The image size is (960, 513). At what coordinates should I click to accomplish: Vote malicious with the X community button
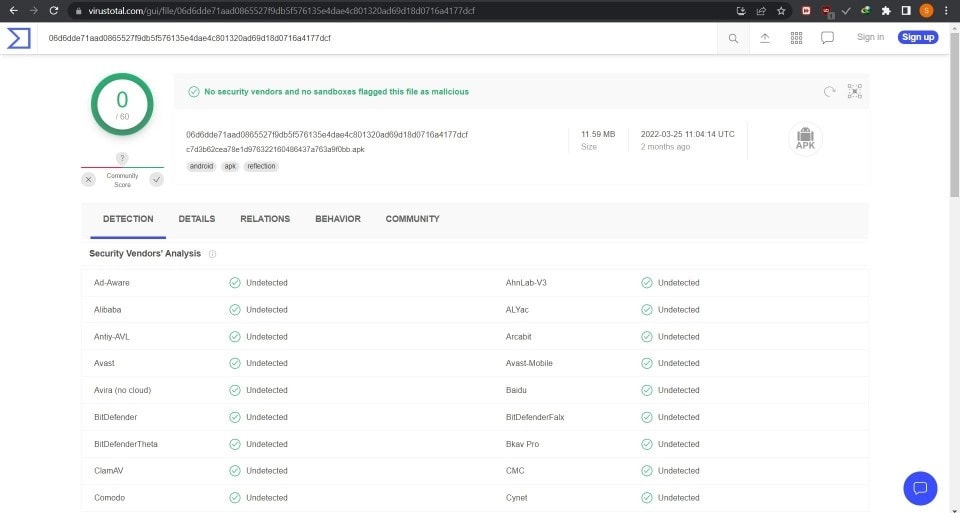click(89, 179)
